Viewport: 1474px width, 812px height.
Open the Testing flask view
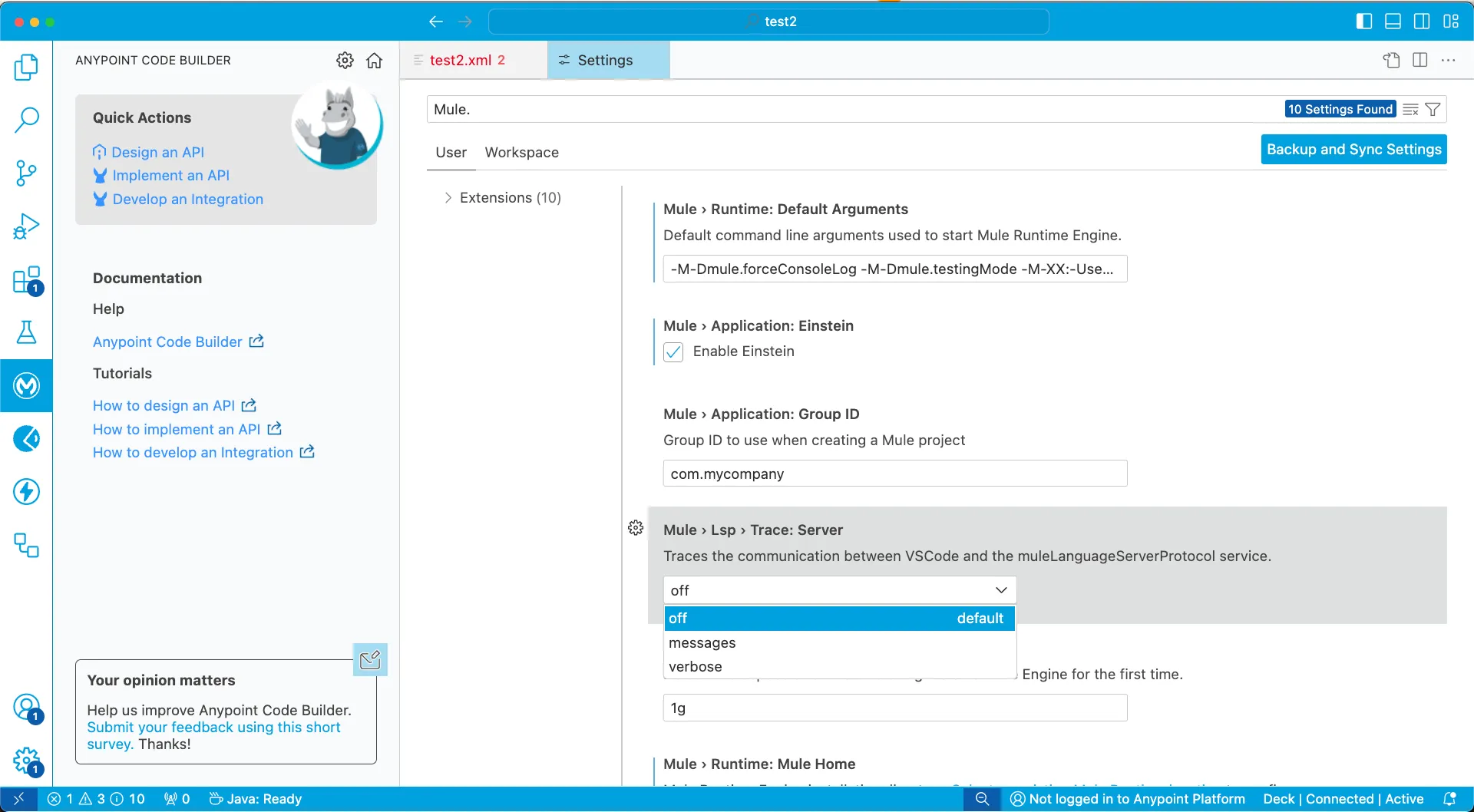coord(26,332)
